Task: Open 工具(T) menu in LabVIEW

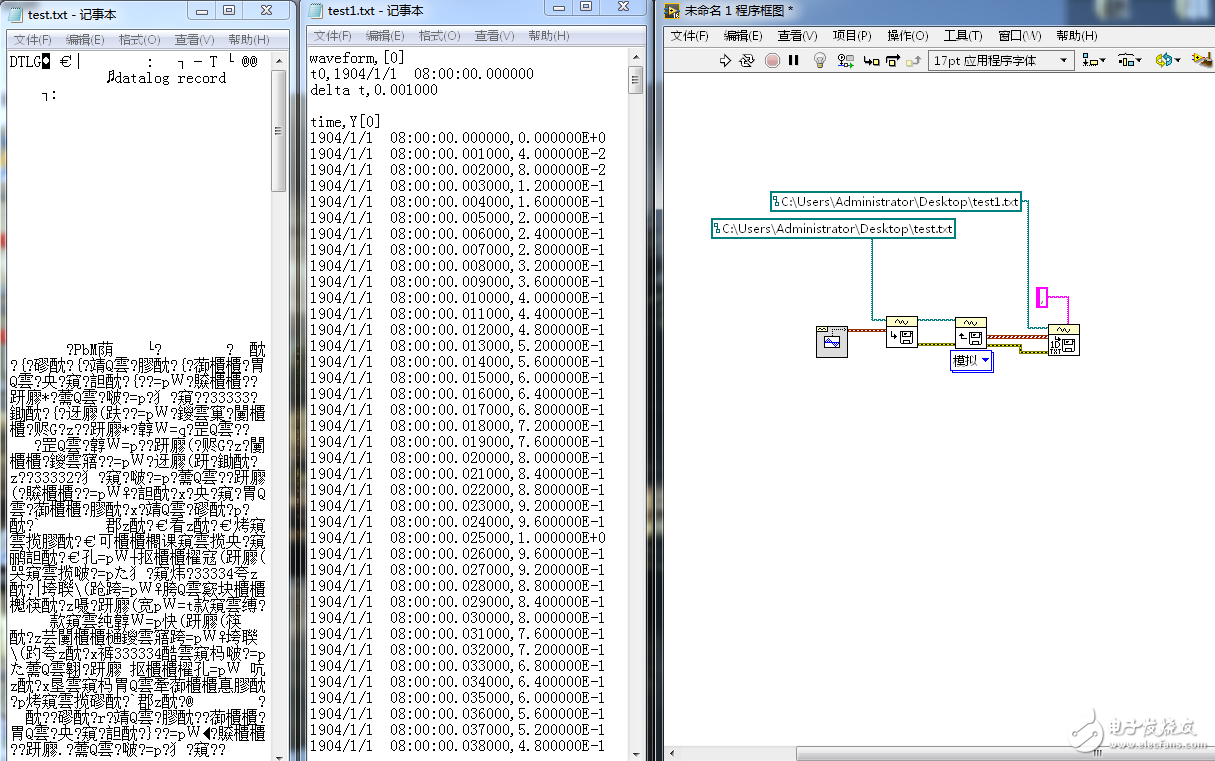Action: [x=963, y=35]
